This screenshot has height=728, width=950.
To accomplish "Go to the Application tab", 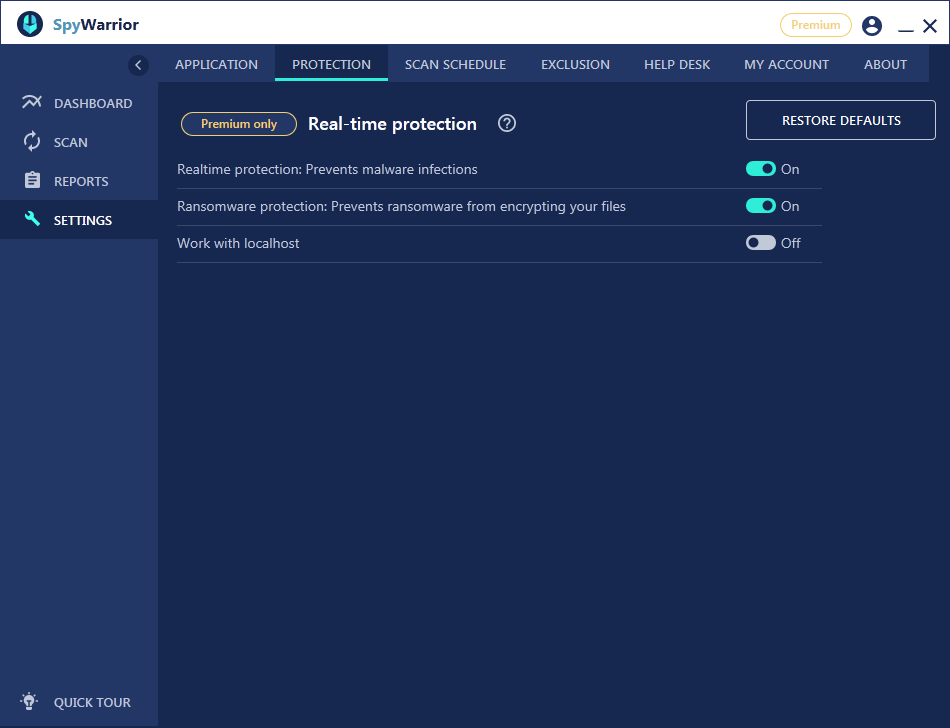I will coord(216,65).
